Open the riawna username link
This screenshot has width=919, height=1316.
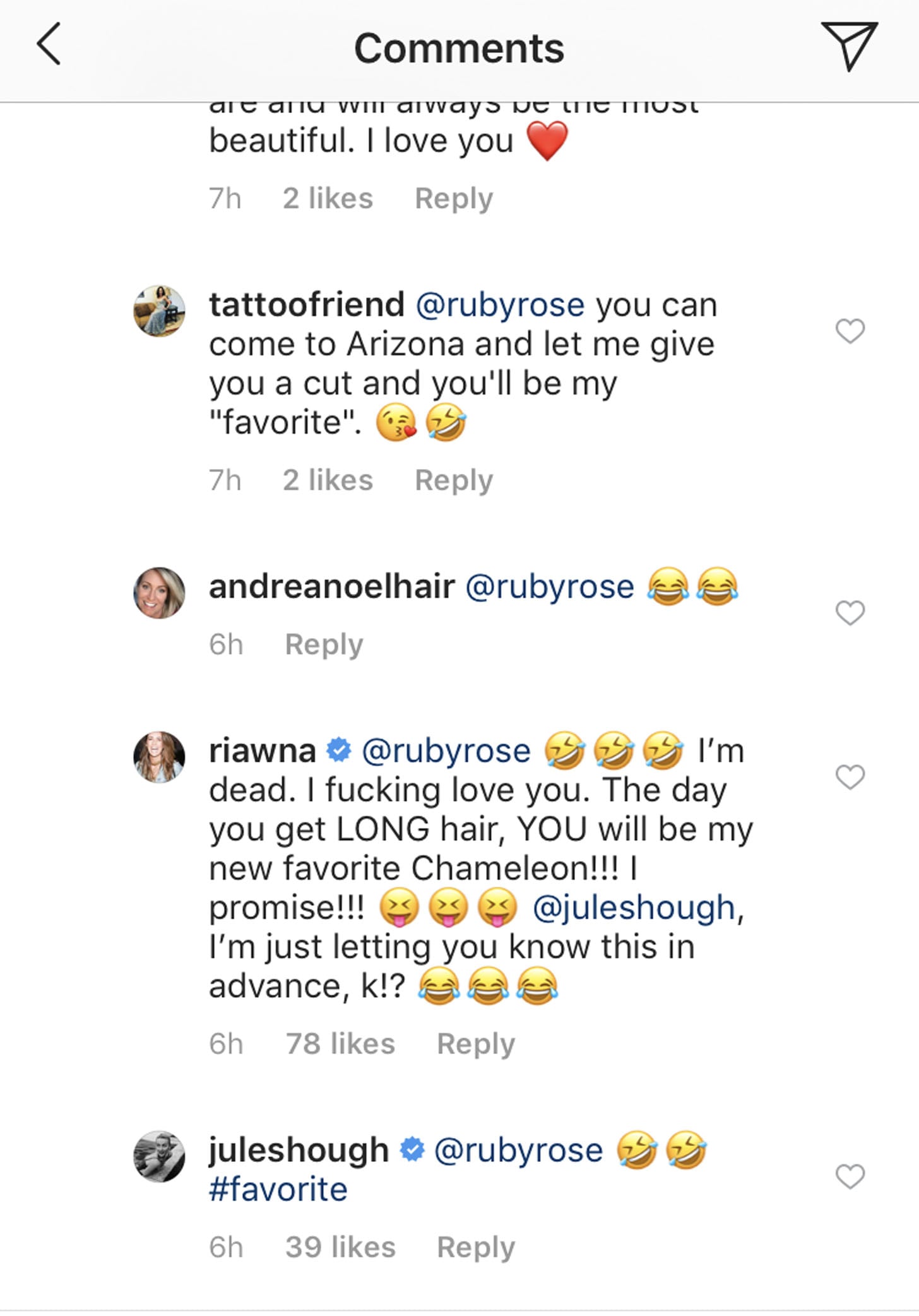pyautogui.click(x=263, y=751)
